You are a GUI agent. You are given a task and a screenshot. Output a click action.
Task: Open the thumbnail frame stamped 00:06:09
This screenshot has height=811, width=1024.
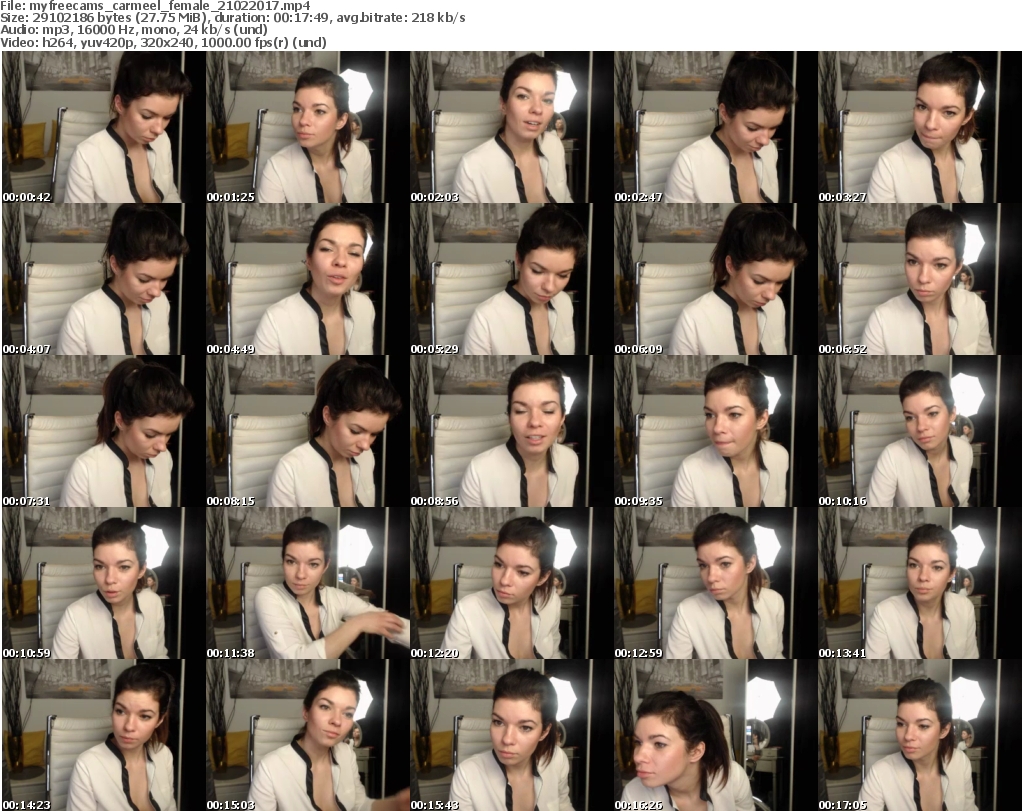click(x=714, y=279)
